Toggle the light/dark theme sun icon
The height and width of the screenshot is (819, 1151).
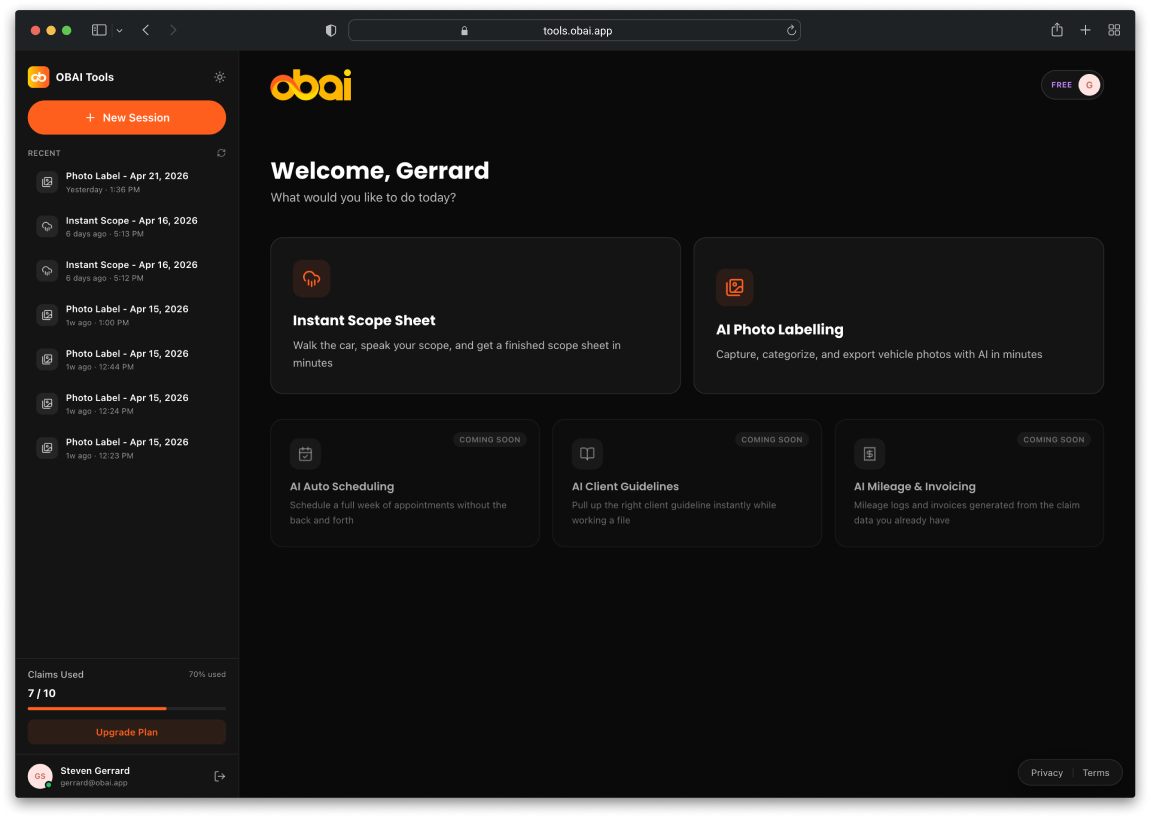coord(219,77)
